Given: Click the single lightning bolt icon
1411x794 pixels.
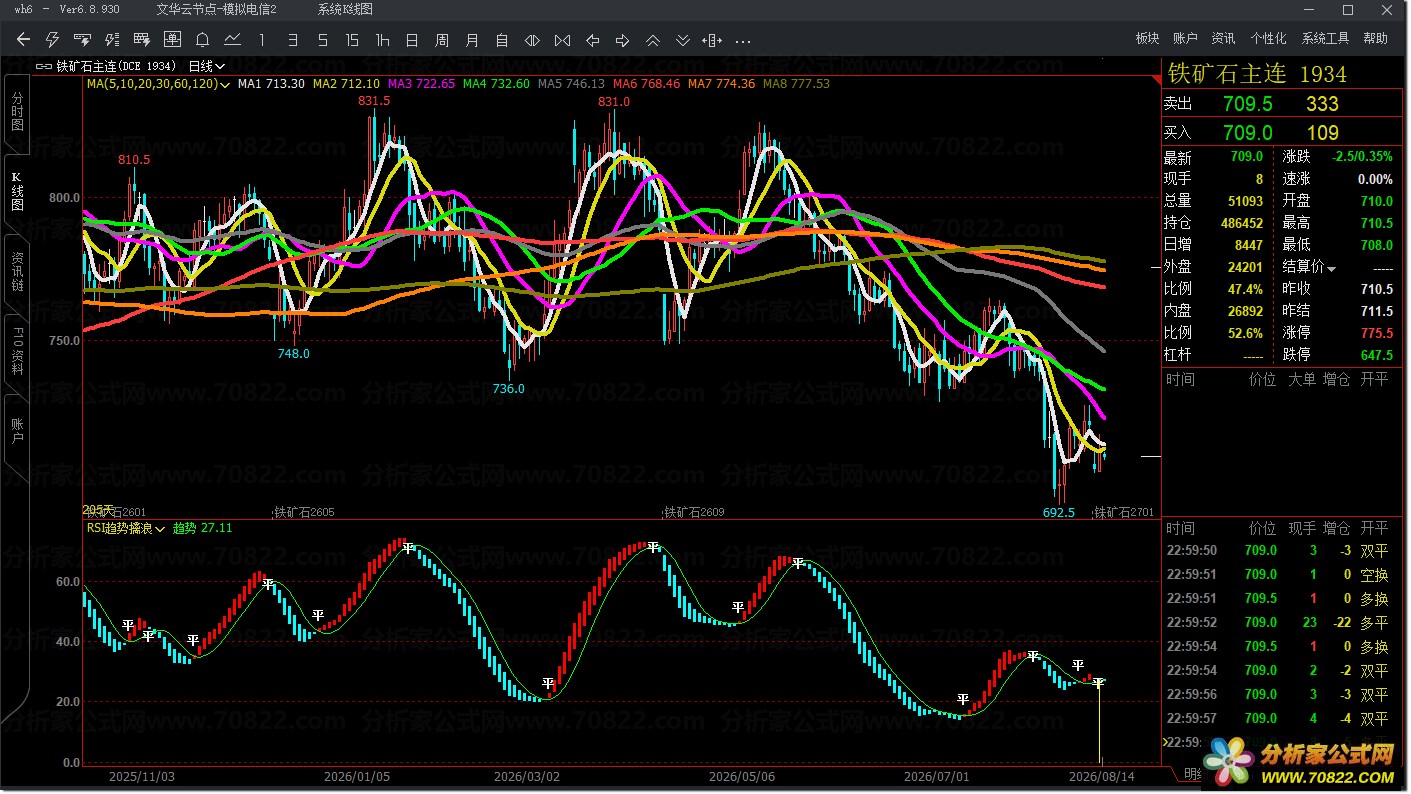Looking at the screenshot, I should point(53,40).
